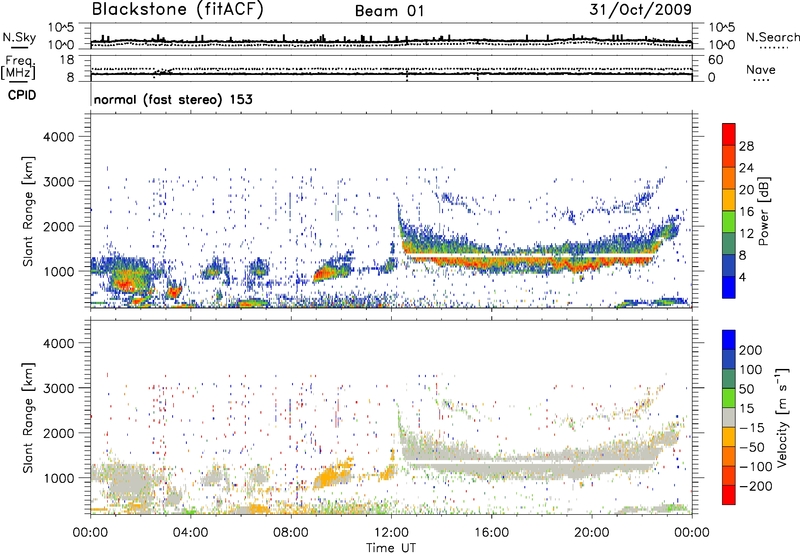Click the 'N.Search' legend label
Viewport: 800px width, 554px height.
[x=772, y=37]
